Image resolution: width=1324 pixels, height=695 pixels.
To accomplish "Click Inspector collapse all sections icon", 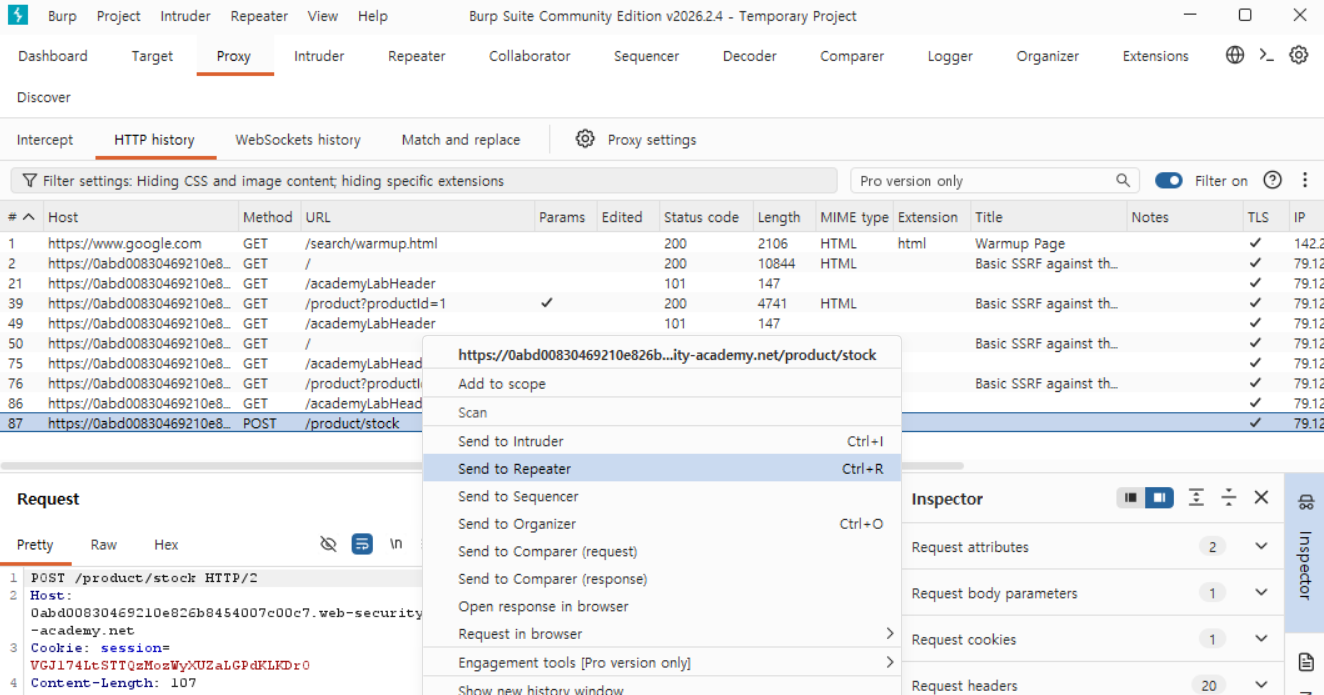I will click(1229, 497).
